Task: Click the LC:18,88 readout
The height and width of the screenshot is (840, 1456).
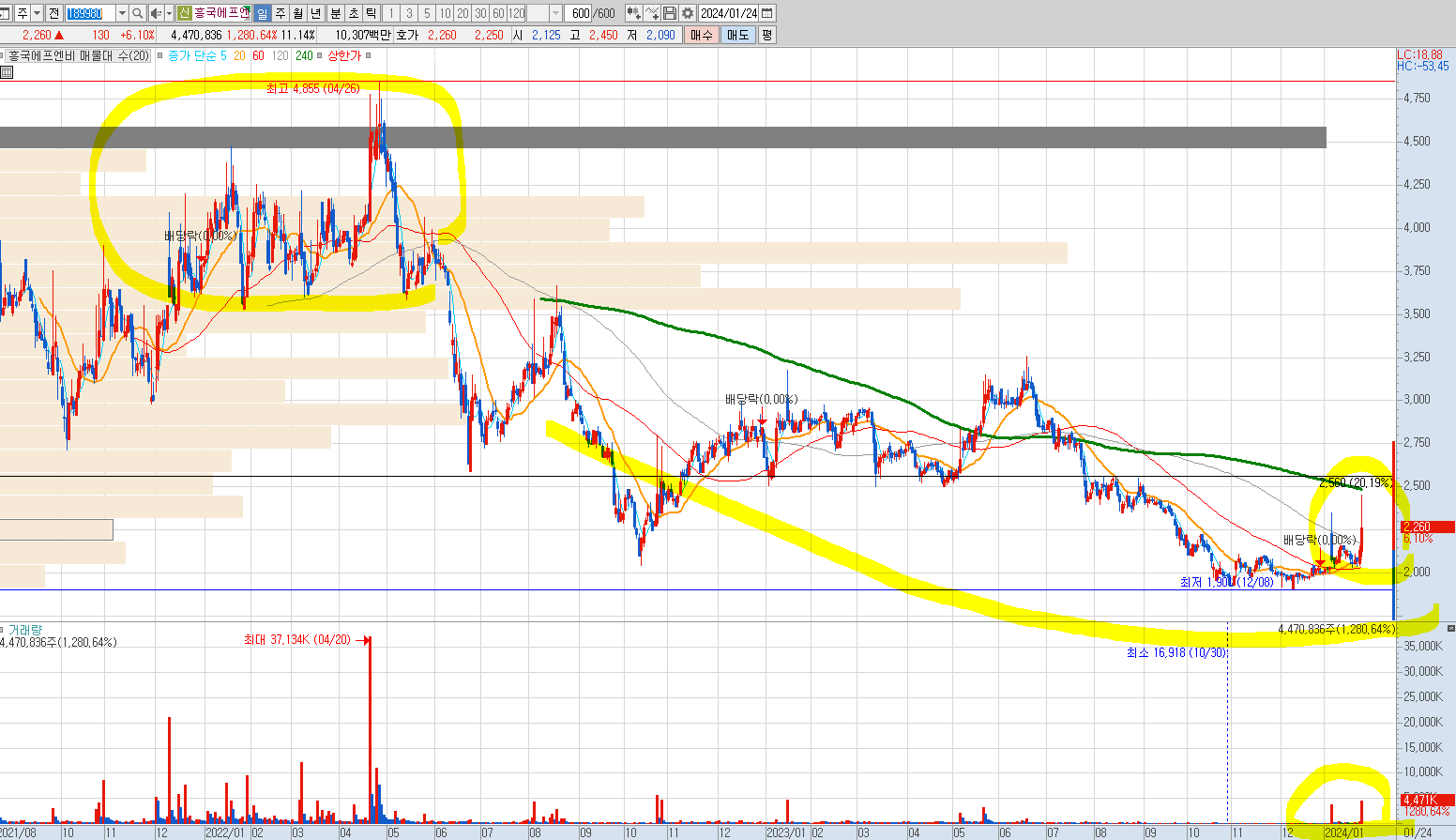Action: (x=1419, y=54)
